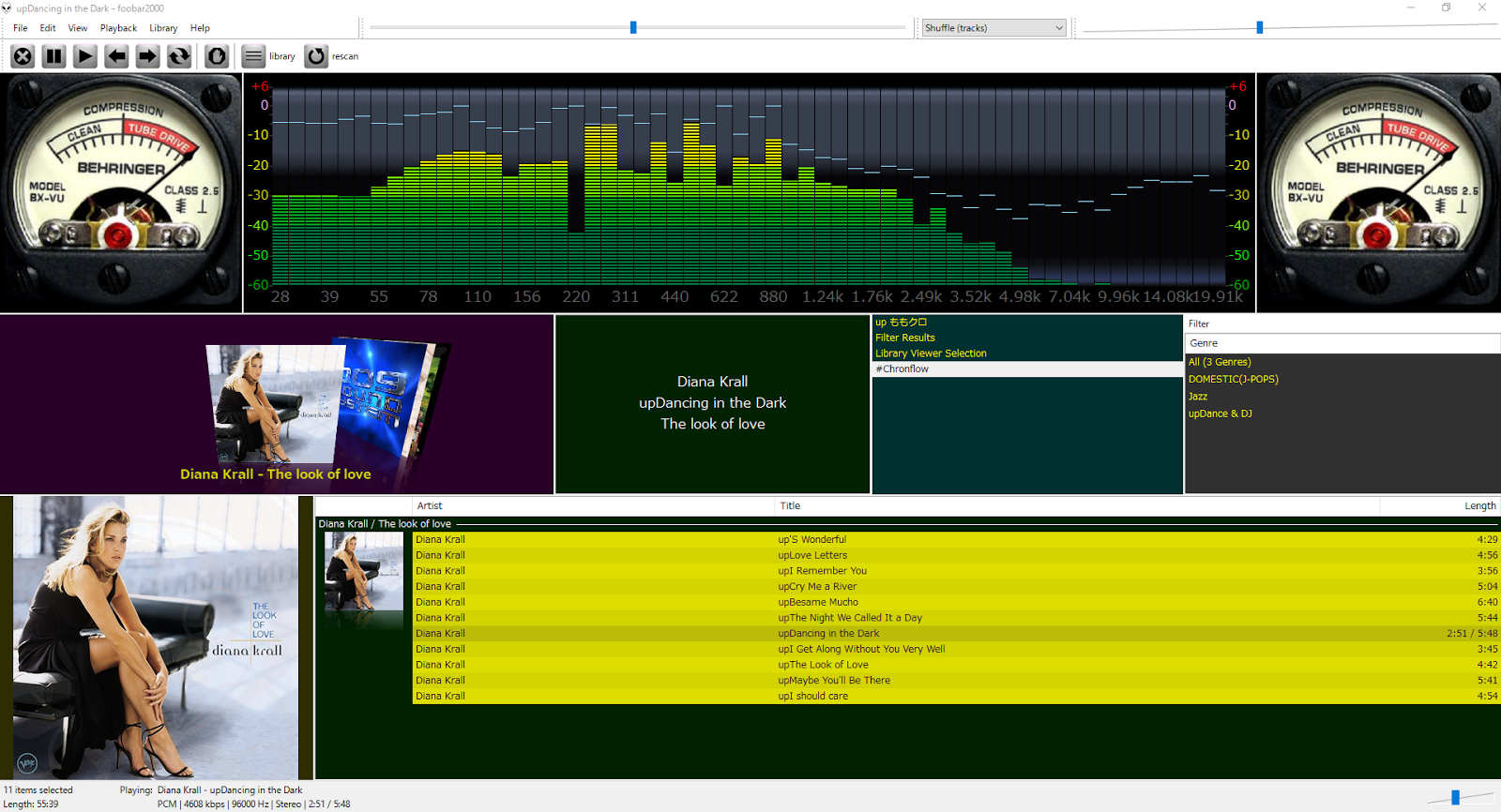This screenshot has width=1501, height=812.
Task: Select the track 'upI Remember You'
Action: (x=956, y=571)
